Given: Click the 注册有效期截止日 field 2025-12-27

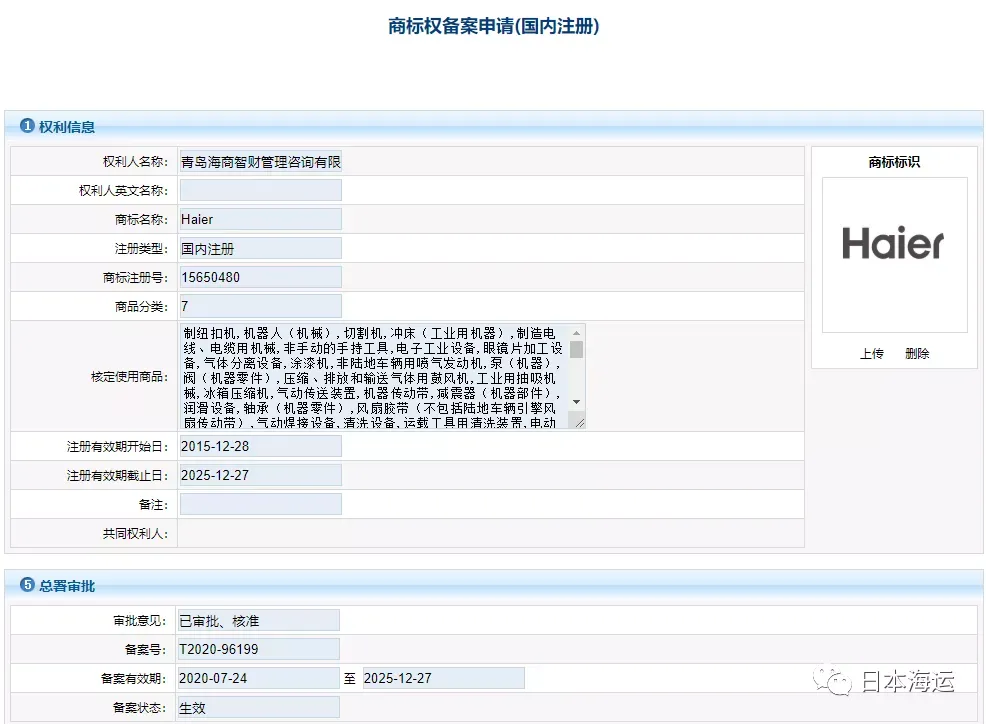Looking at the screenshot, I should (261, 475).
